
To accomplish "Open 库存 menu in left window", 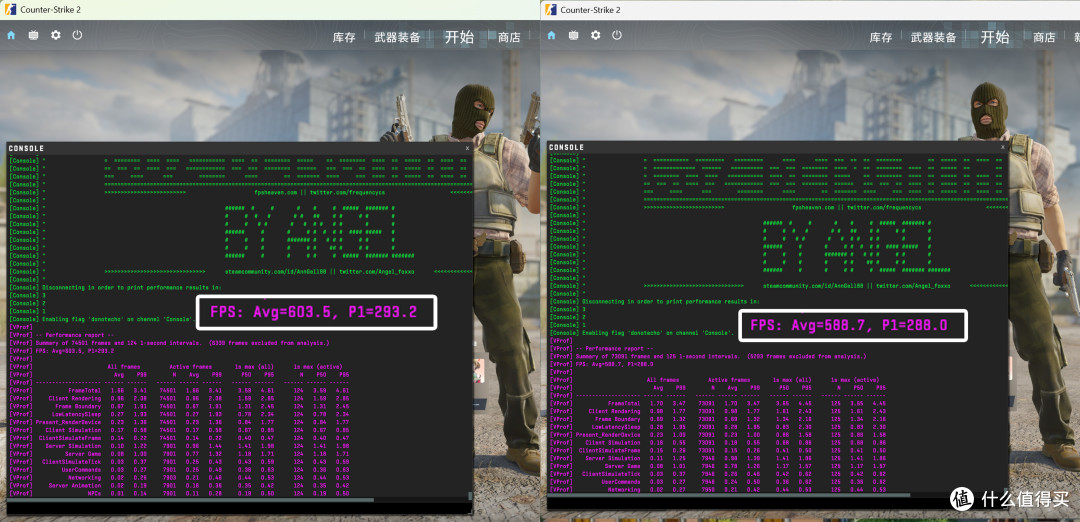I will (344, 37).
